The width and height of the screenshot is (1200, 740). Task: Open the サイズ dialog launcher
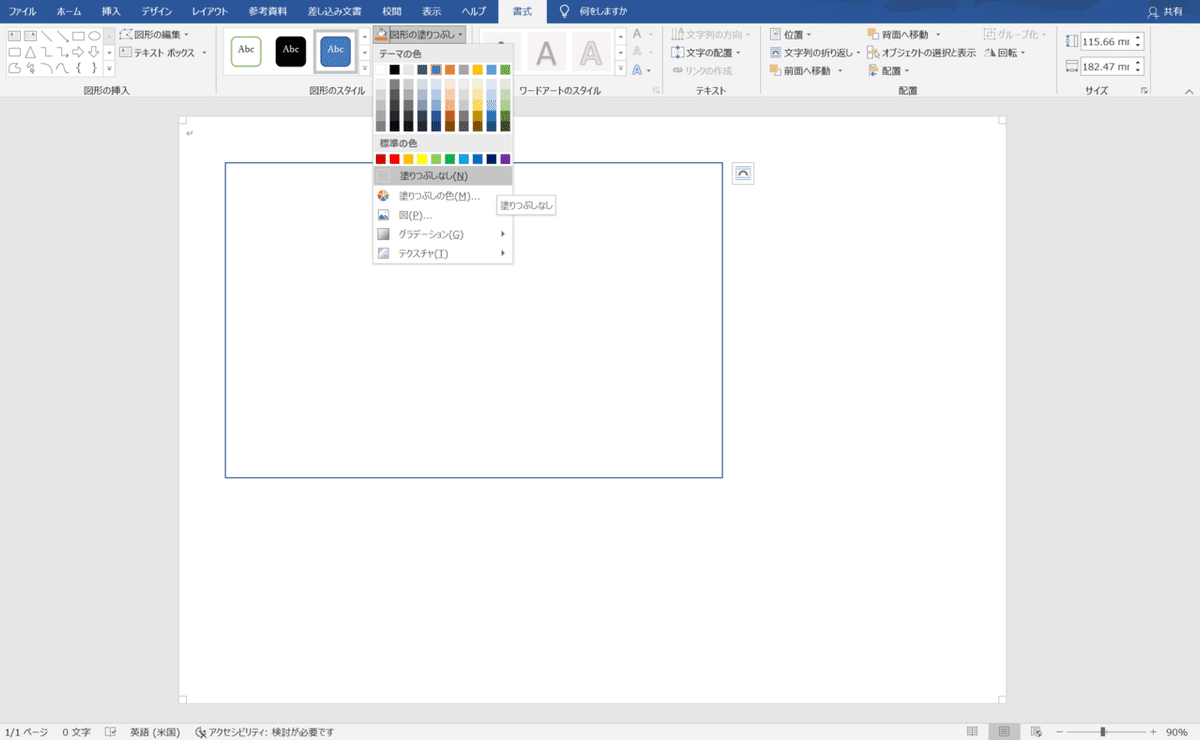[x=1143, y=90]
